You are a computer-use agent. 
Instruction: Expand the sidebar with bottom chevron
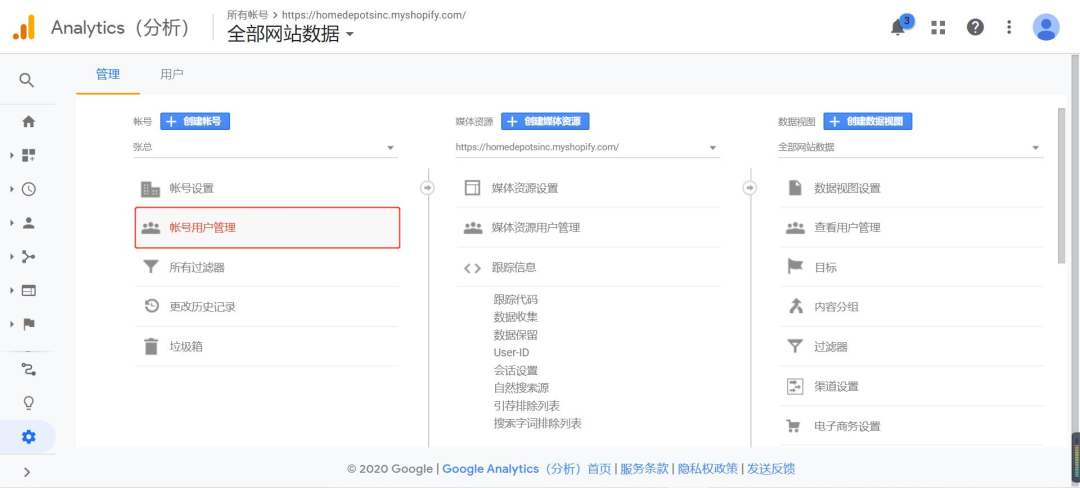(27, 472)
